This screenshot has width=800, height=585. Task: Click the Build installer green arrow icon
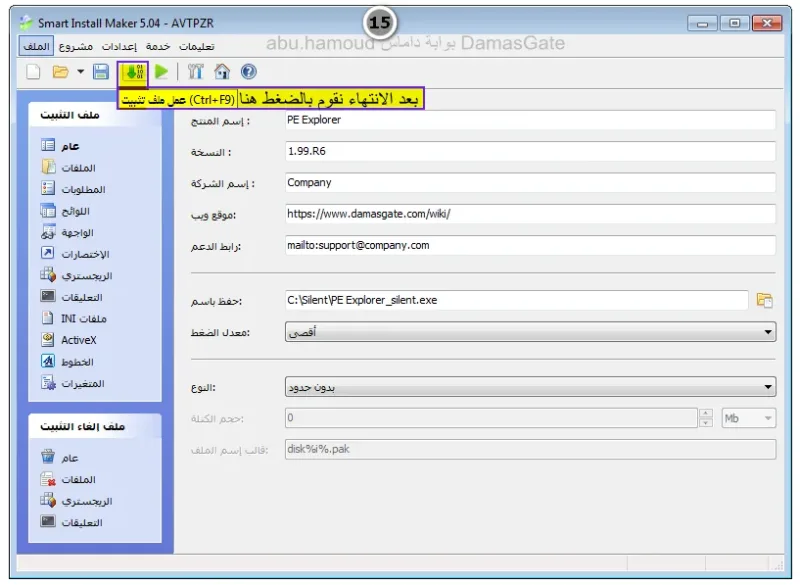[x=134, y=72]
